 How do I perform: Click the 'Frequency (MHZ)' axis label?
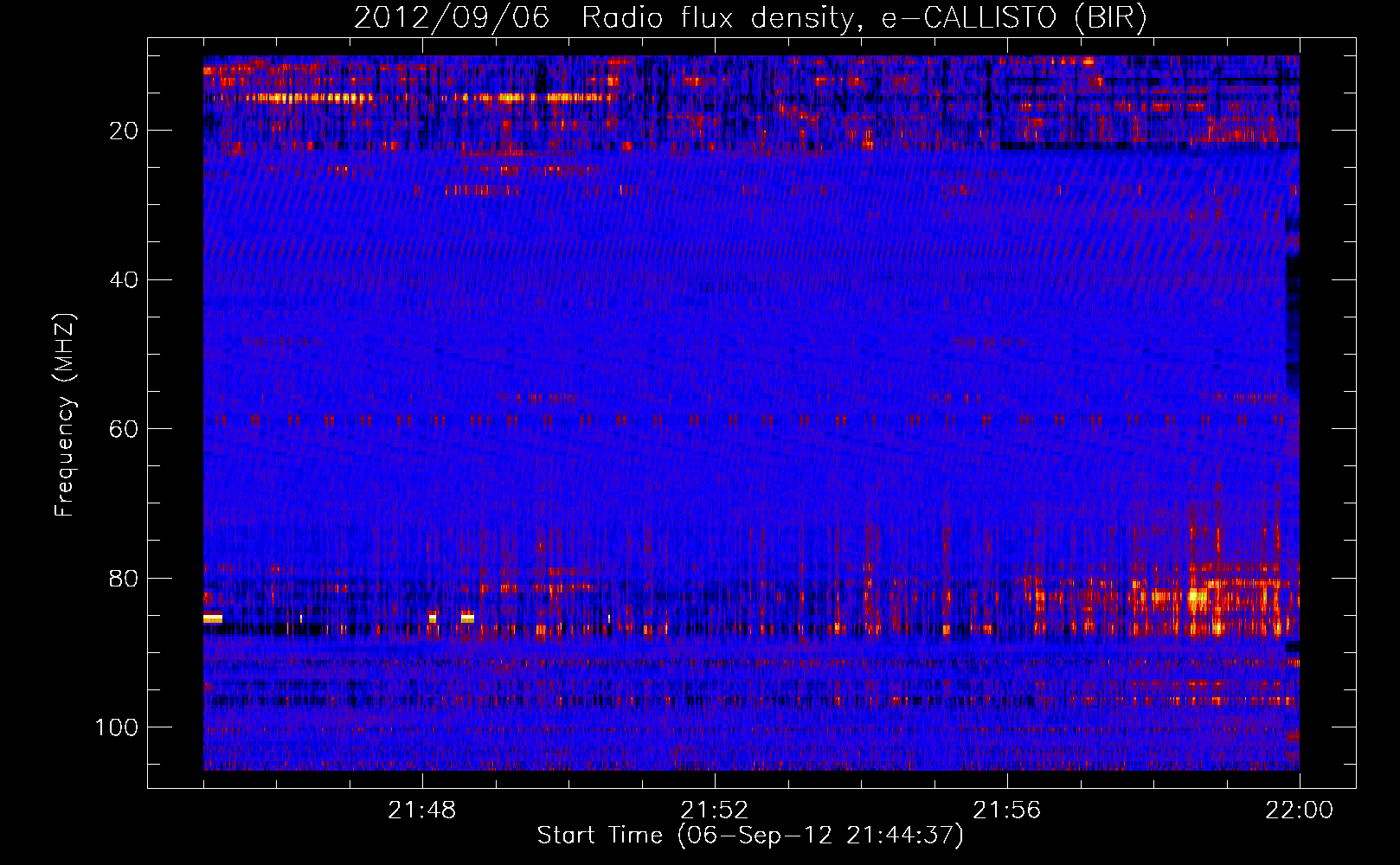coord(65,414)
